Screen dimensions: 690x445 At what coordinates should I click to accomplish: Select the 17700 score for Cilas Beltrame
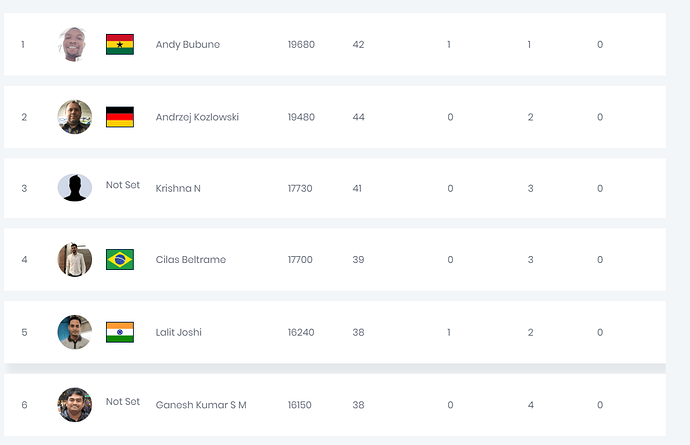(300, 260)
